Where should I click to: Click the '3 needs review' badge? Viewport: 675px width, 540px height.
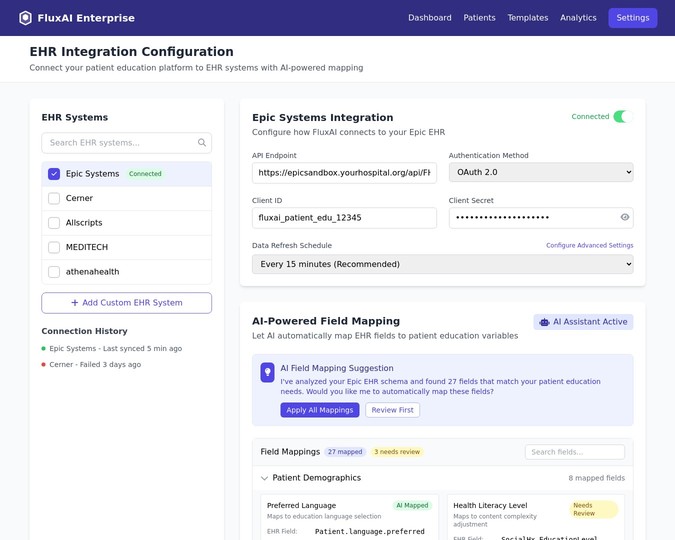(x=397, y=452)
